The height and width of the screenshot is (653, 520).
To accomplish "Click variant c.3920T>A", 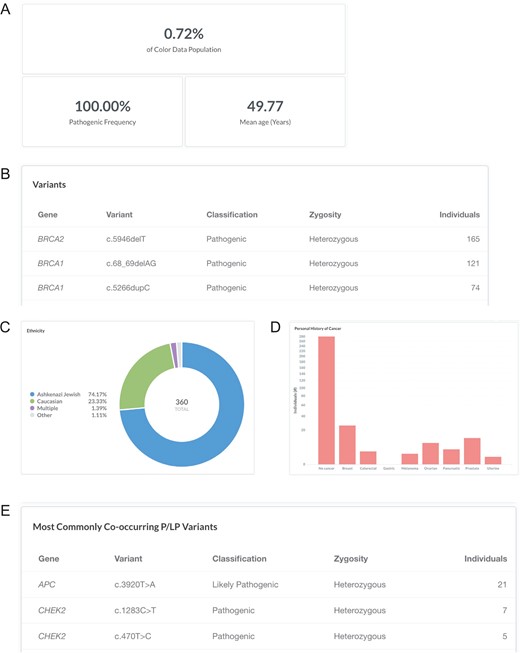I will [135, 585].
